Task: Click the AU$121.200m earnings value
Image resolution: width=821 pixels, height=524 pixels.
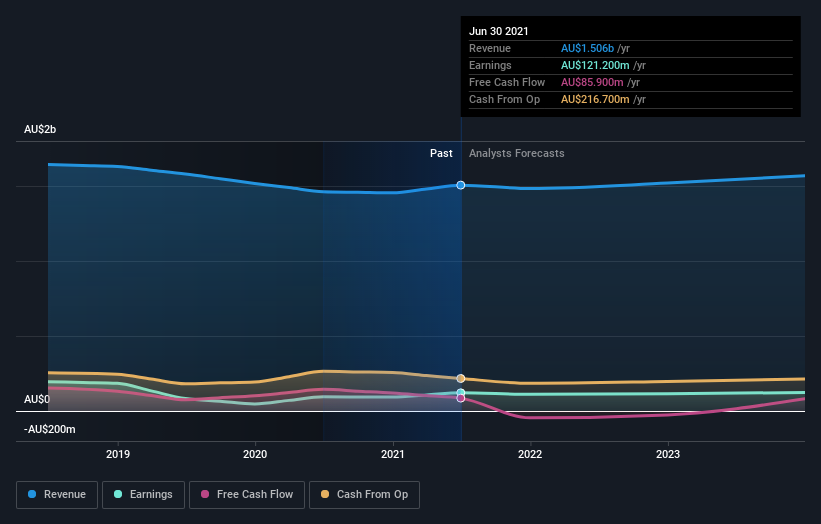Action: tap(595, 65)
